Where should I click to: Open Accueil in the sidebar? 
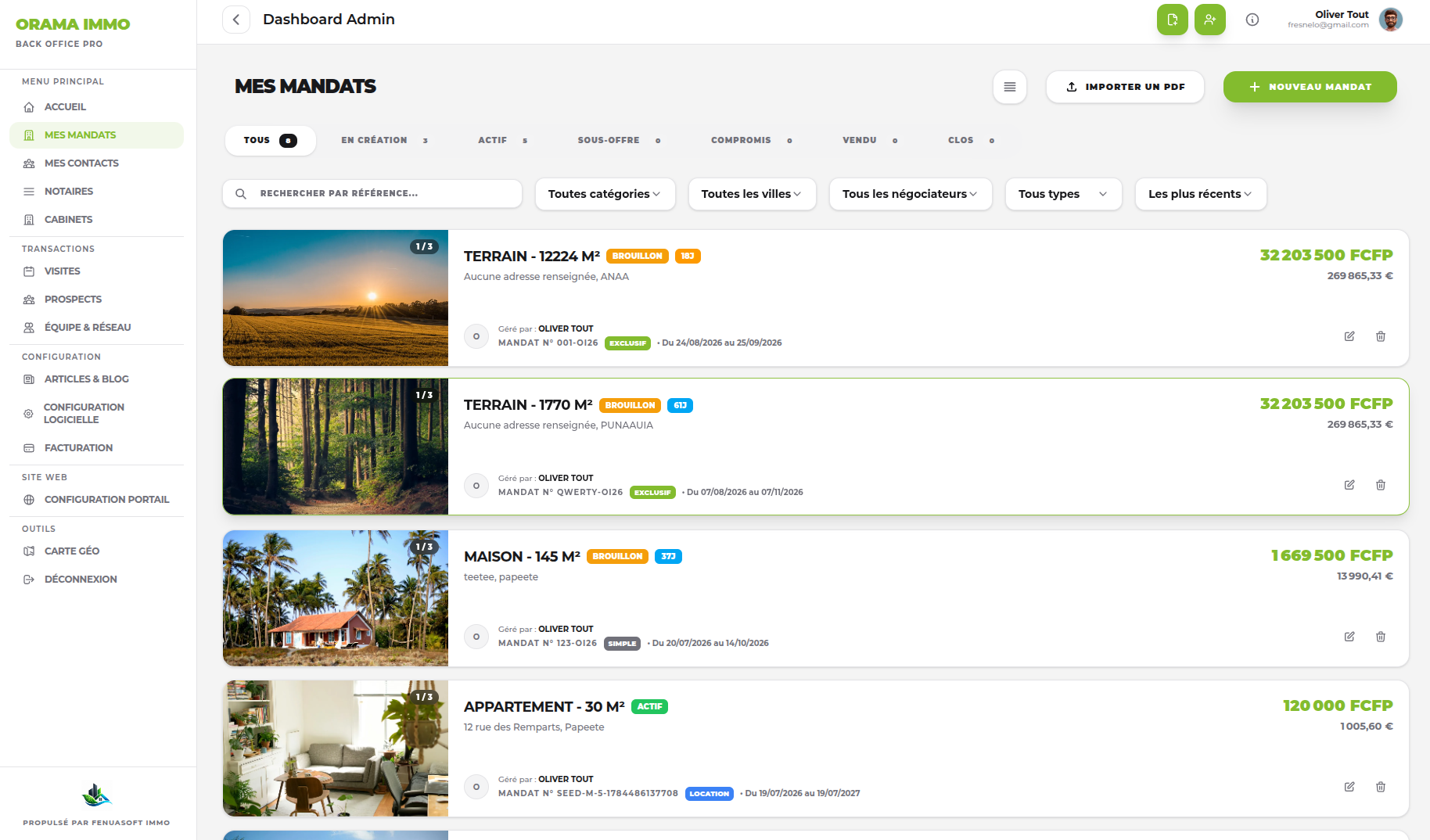[96, 107]
